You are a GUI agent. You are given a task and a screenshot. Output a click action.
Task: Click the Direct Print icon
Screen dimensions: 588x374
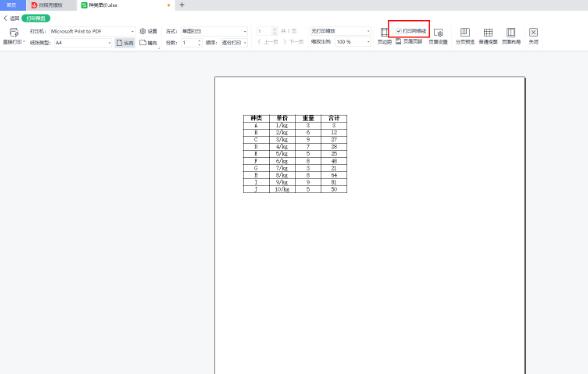click(14, 33)
